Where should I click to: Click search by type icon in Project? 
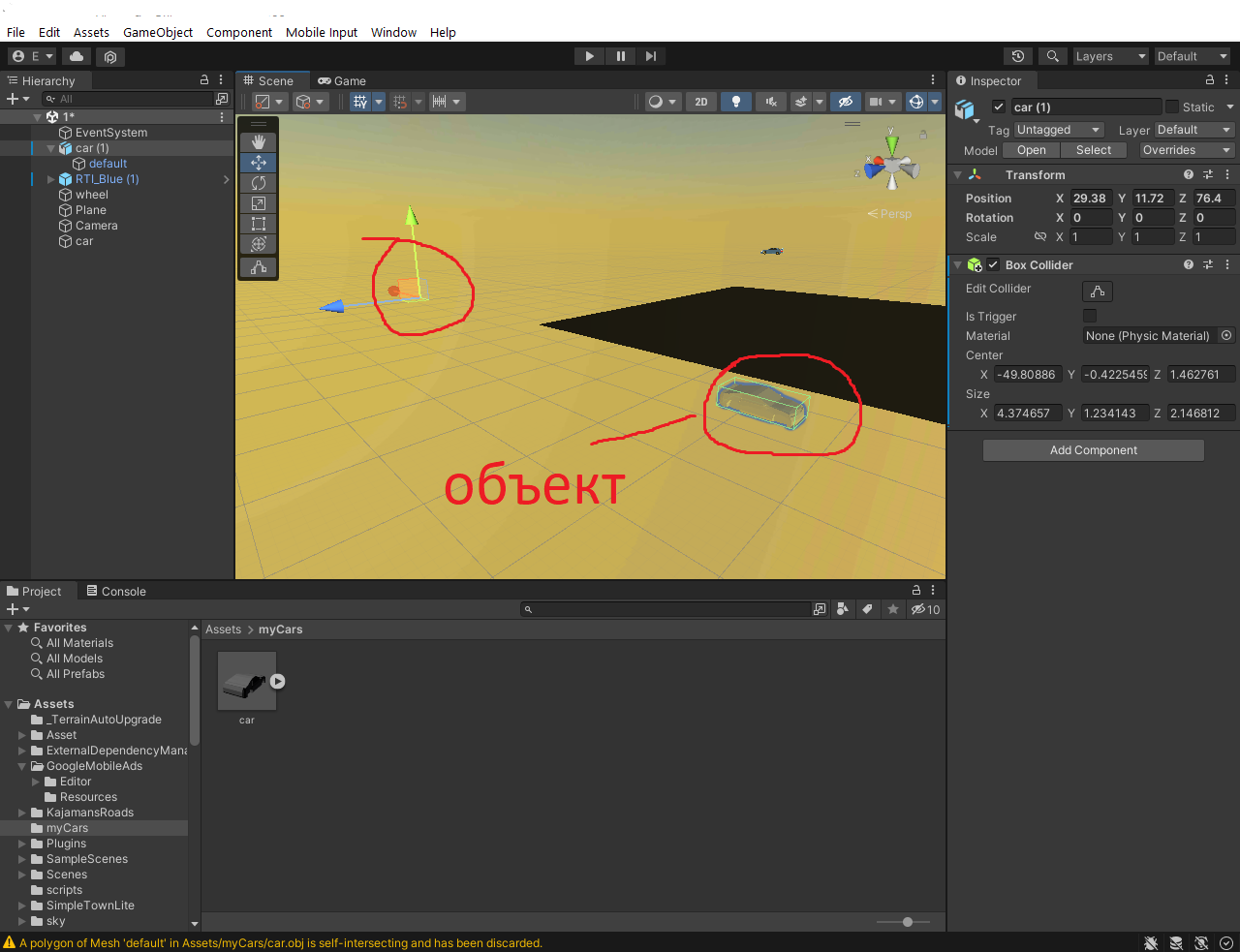click(843, 609)
